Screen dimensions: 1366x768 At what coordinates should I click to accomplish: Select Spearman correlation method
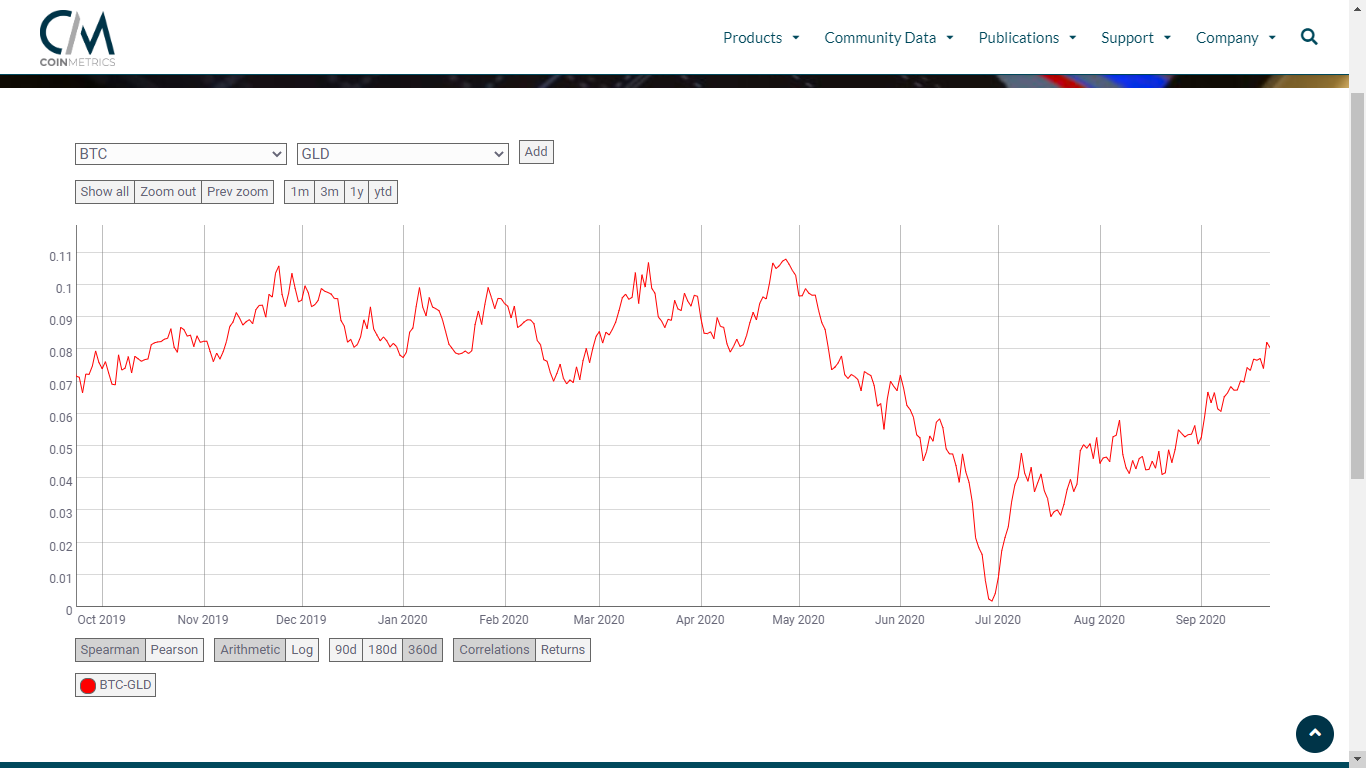point(110,650)
